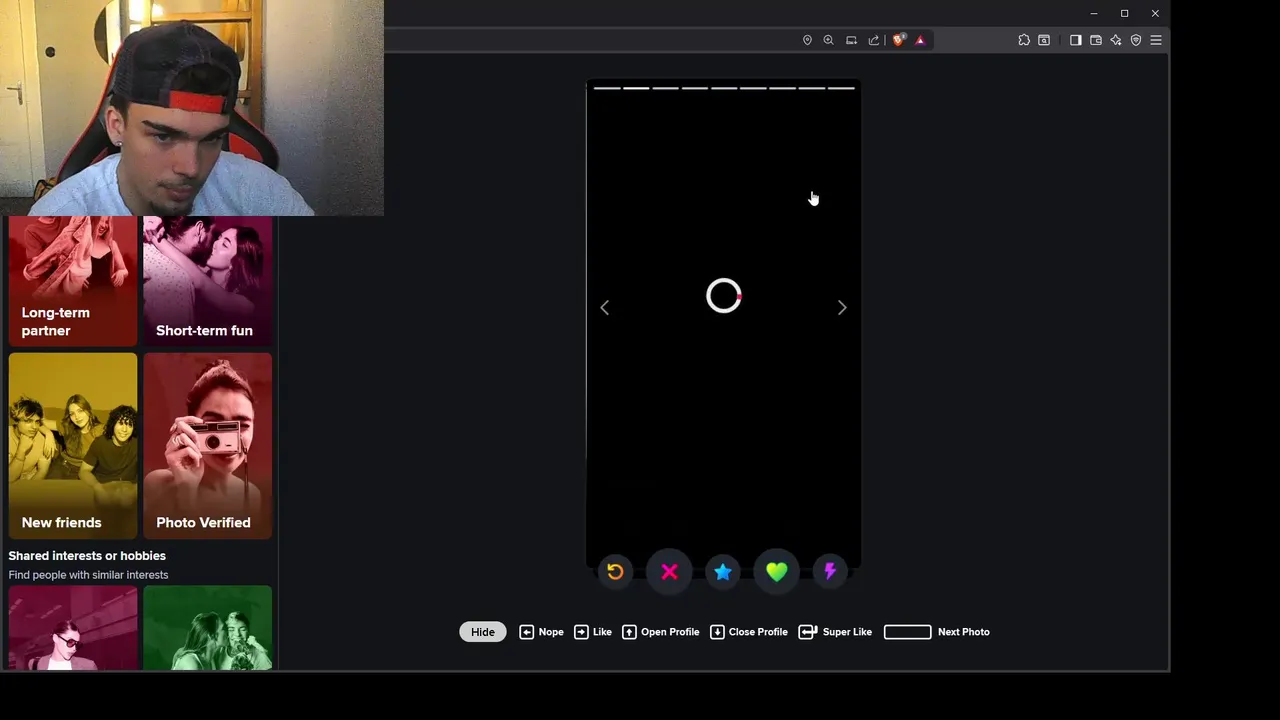Screen dimensions: 1280x720
Task: Maximize the browser window
Action: point(1124,13)
